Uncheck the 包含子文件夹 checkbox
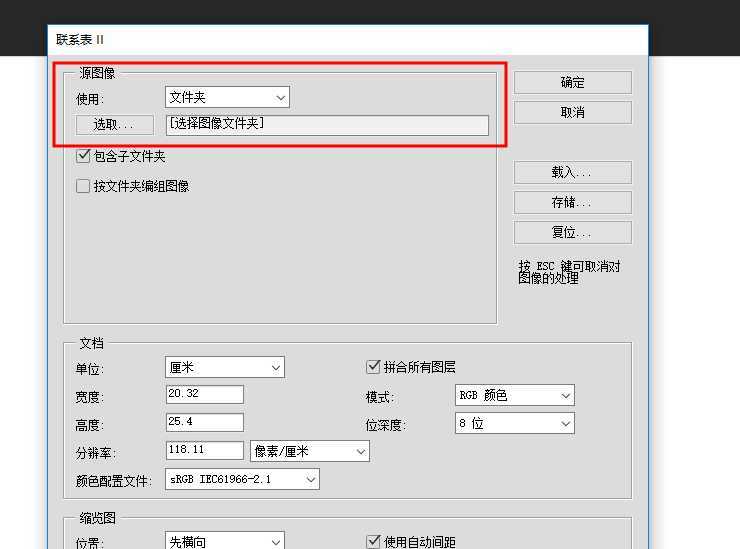 [83, 156]
